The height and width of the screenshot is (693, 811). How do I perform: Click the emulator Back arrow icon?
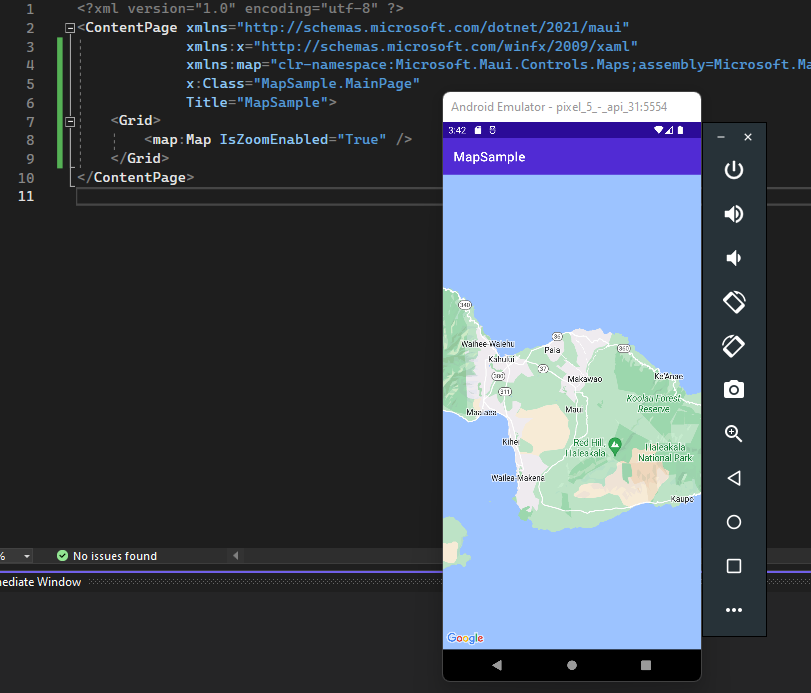tap(733, 477)
